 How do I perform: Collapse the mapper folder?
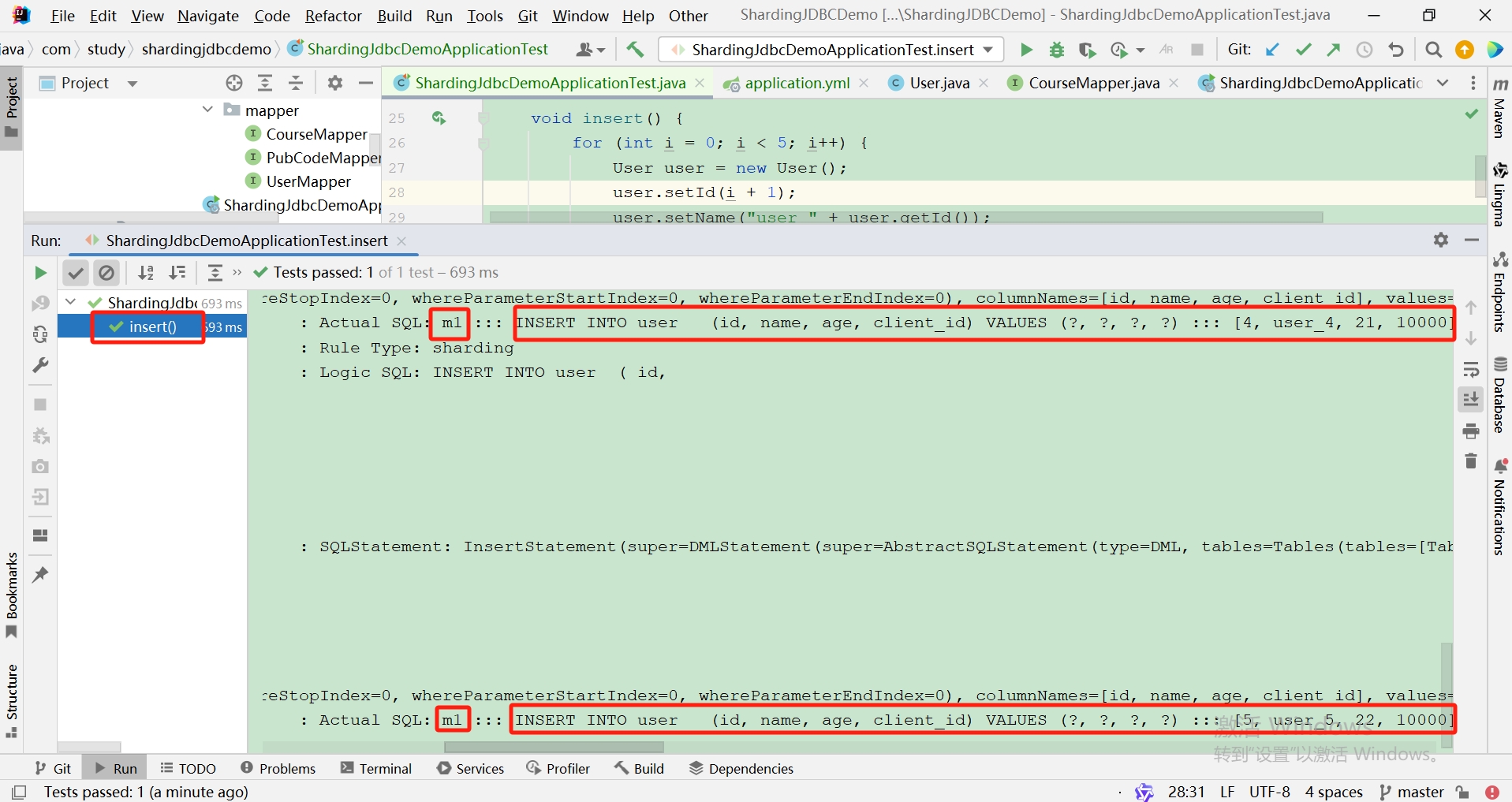(207, 110)
